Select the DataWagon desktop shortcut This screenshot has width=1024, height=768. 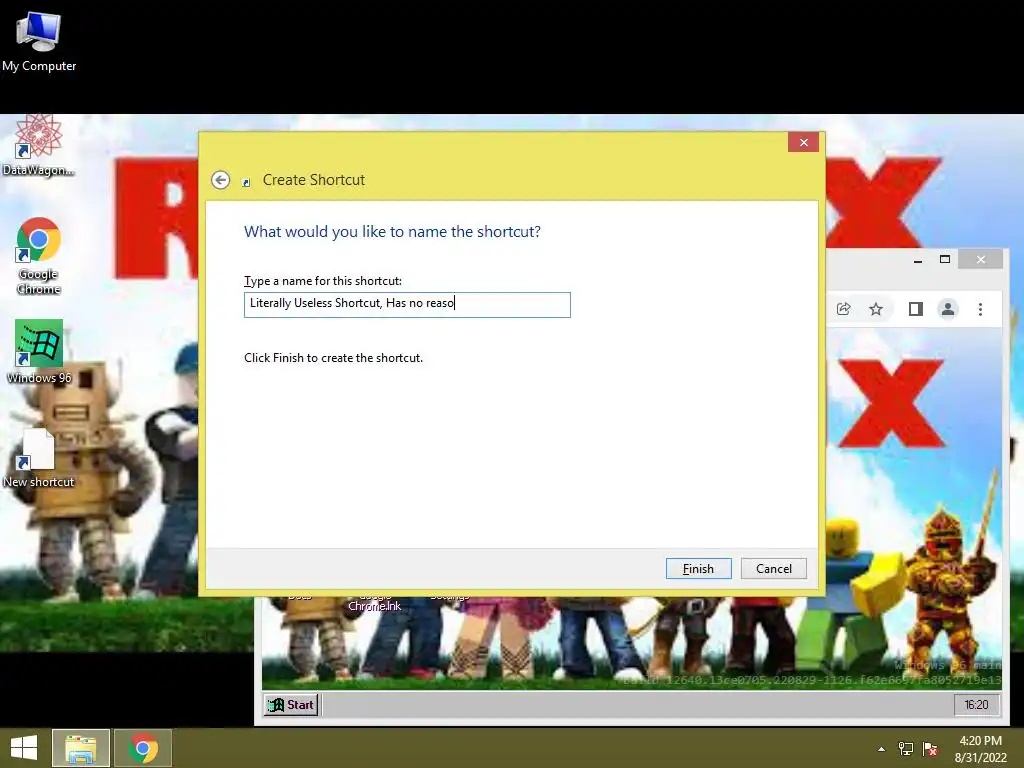[x=39, y=146]
